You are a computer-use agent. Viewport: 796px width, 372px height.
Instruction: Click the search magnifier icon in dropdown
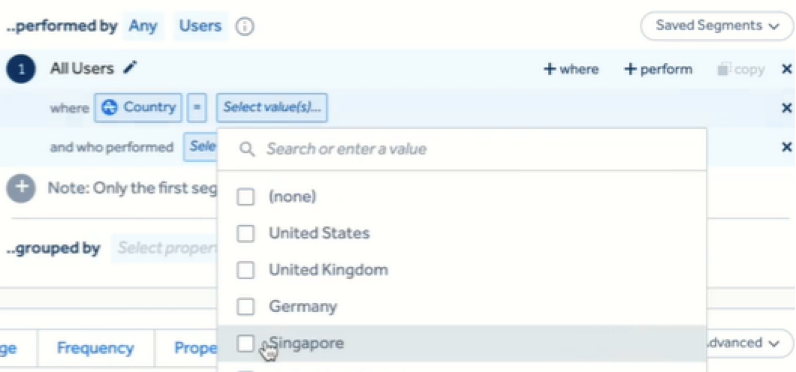pos(247,149)
